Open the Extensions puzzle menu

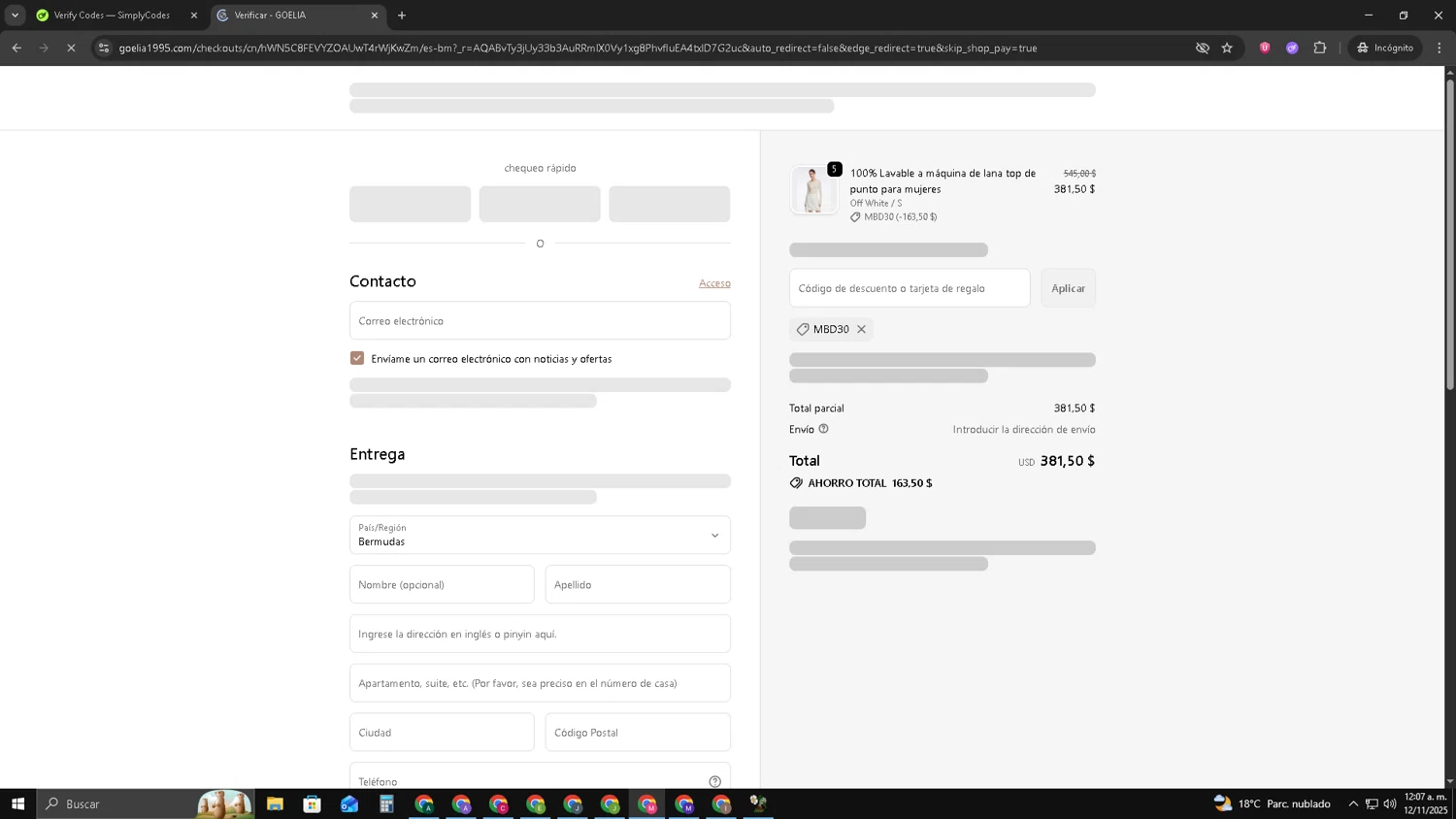click(1320, 48)
